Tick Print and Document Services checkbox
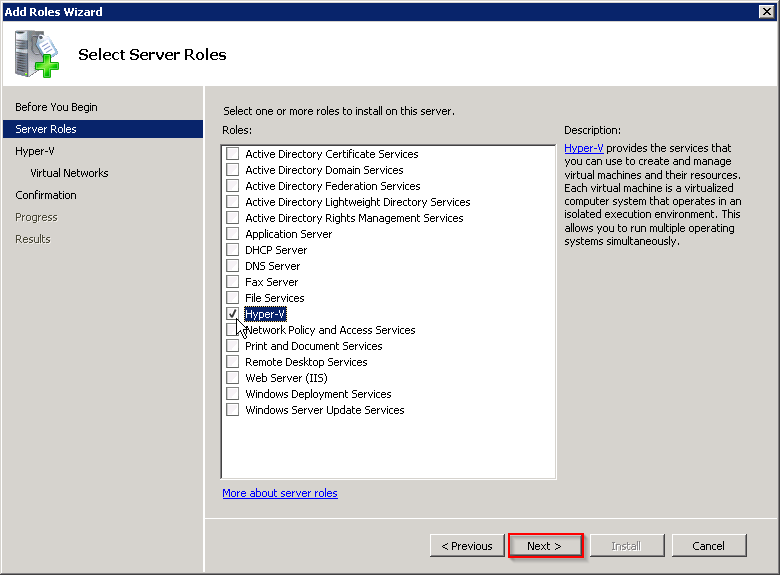Viewport: 780px width, 575px height. 232,346
